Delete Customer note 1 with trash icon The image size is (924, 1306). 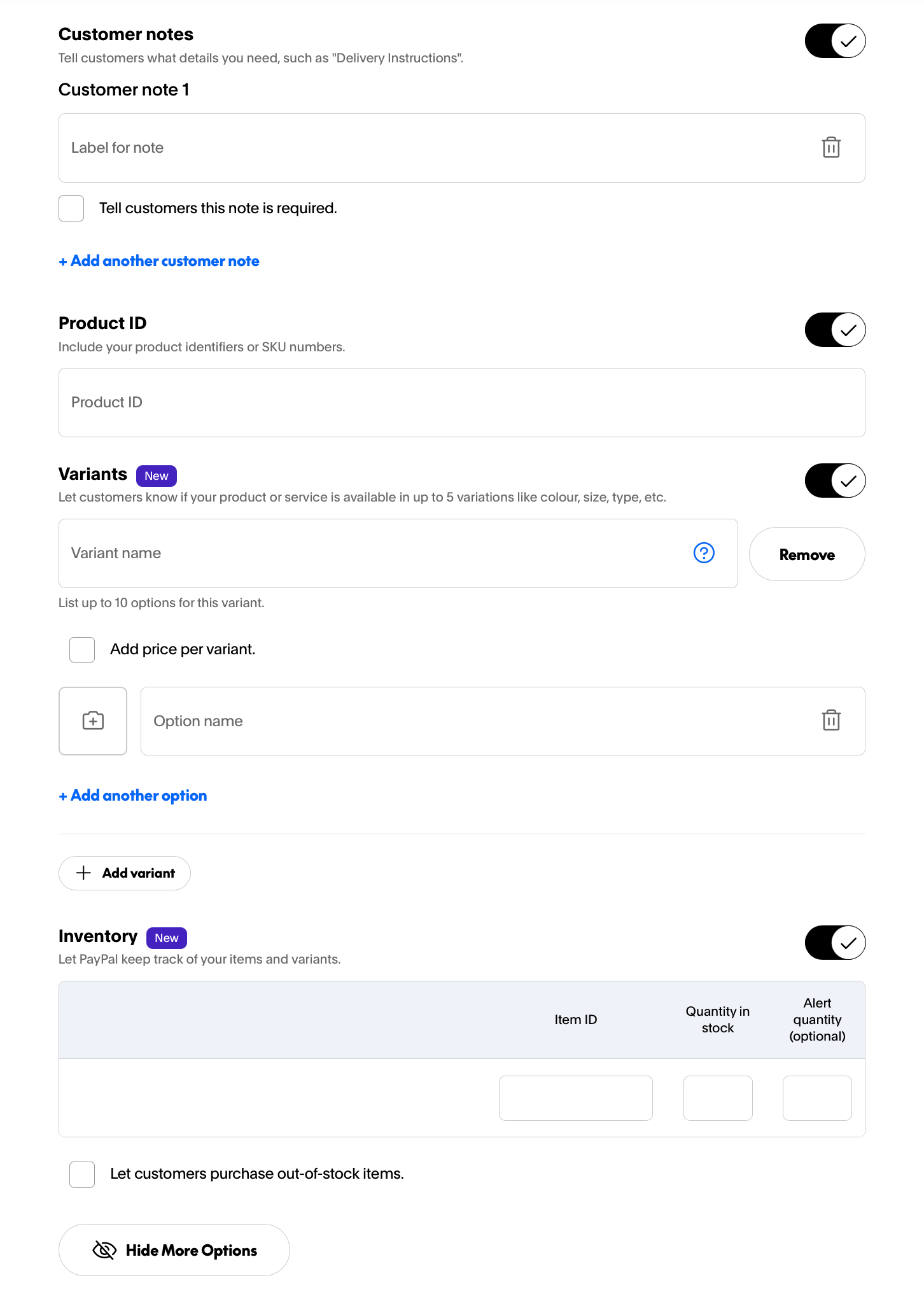pyautogui.click(x=831, y=148)
